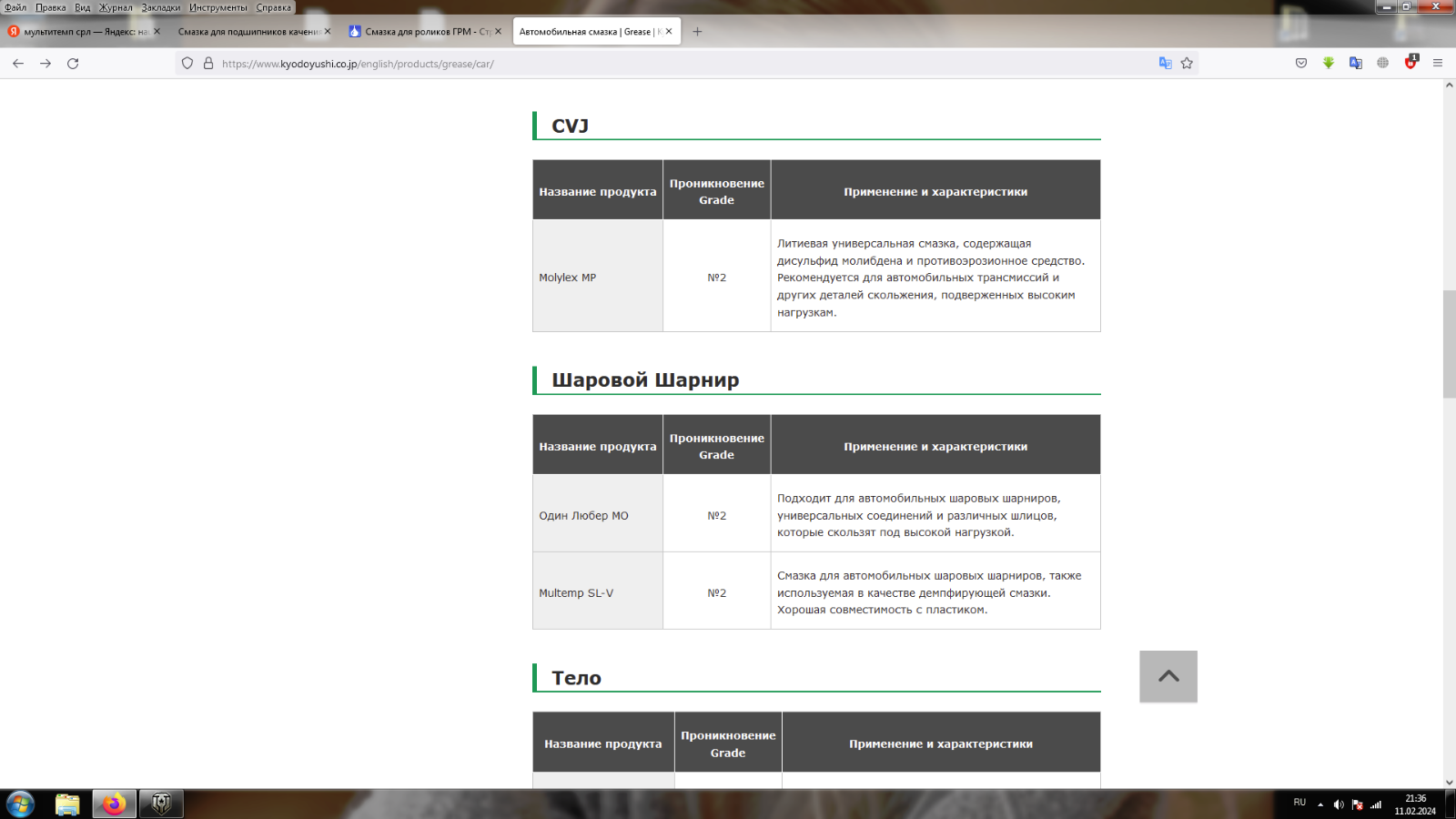Click №2 grade in Один Любер МО row
The width and height of the screenshot is (1456, 819).
tap(717, 516)
